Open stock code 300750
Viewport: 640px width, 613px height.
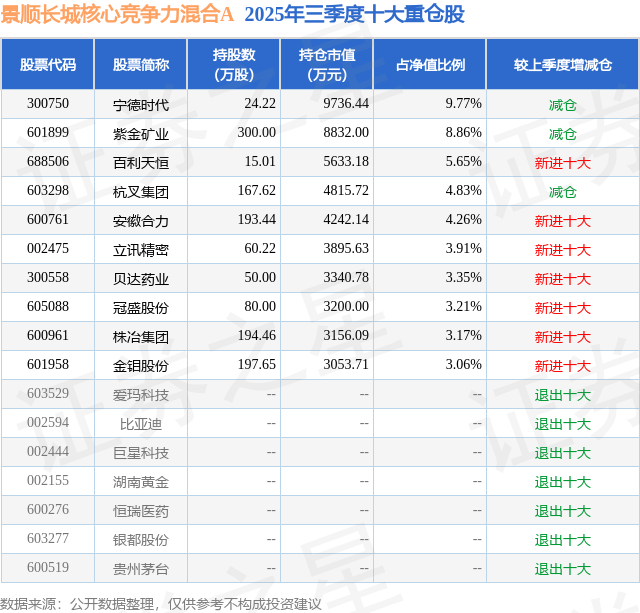48,104
